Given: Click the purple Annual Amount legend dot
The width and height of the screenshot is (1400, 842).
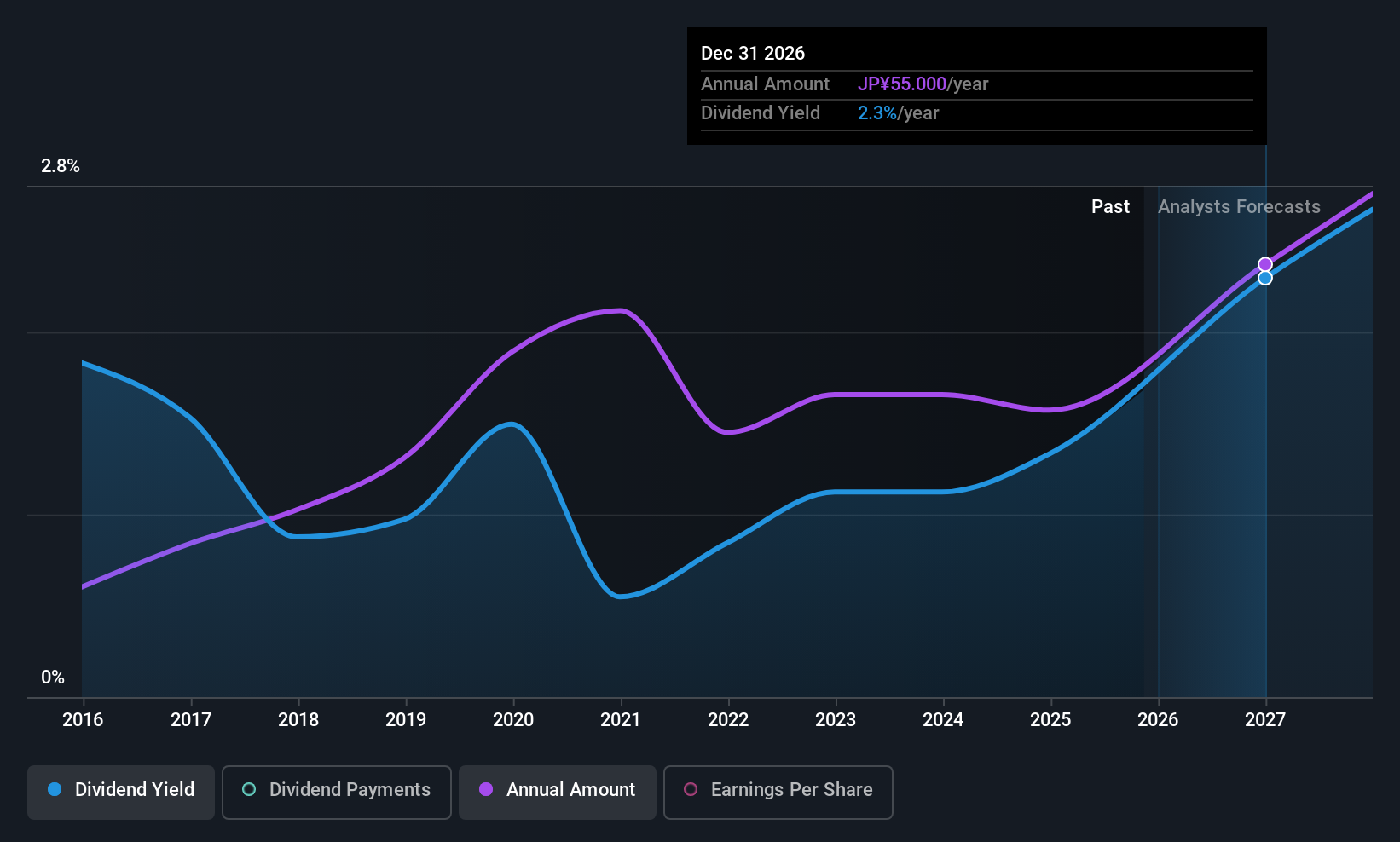Looking at the screenshot, I should pos(486,790).
